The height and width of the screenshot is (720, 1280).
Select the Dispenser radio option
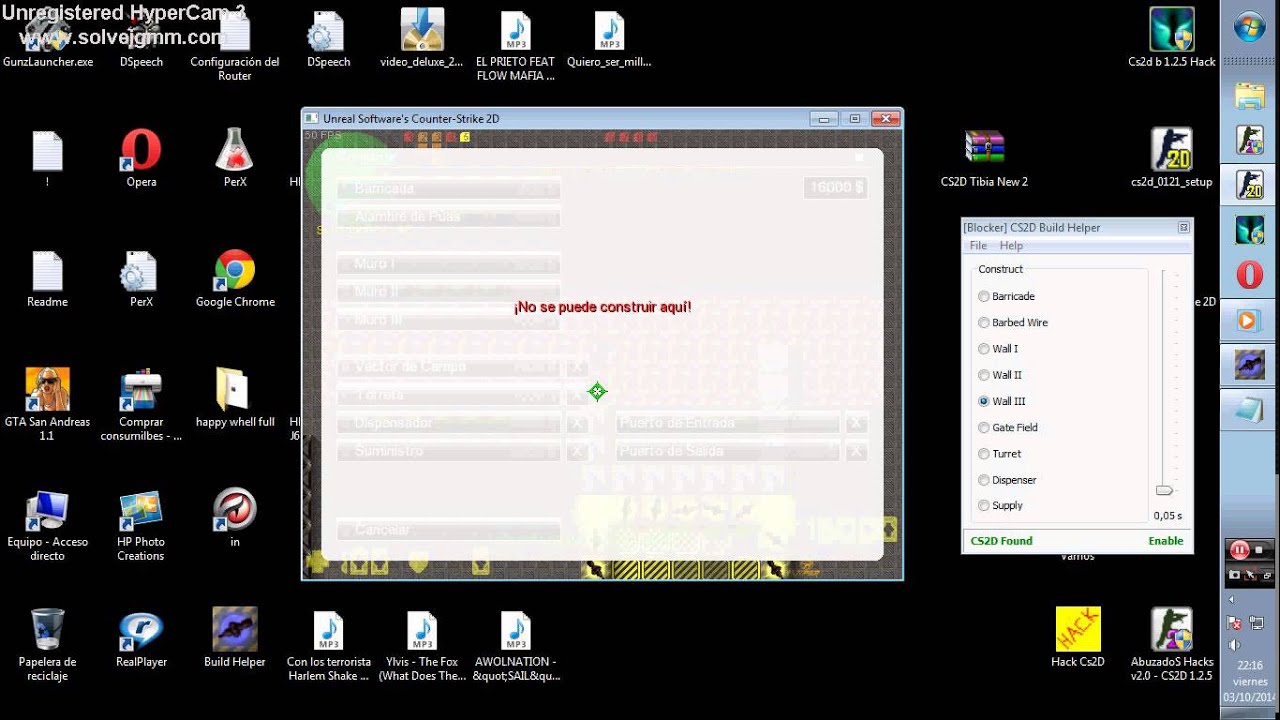(x=1007, y=479)
